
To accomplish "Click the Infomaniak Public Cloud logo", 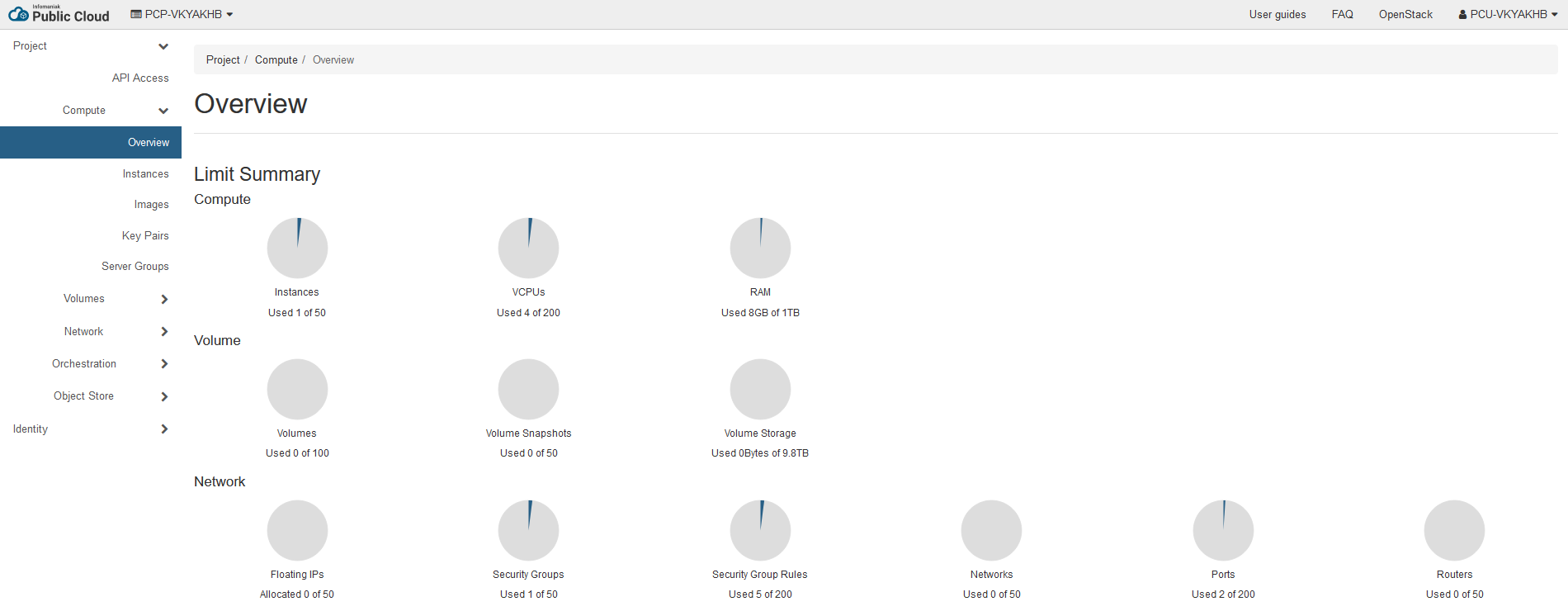I will pyautogui.click(x=59, y=13).
